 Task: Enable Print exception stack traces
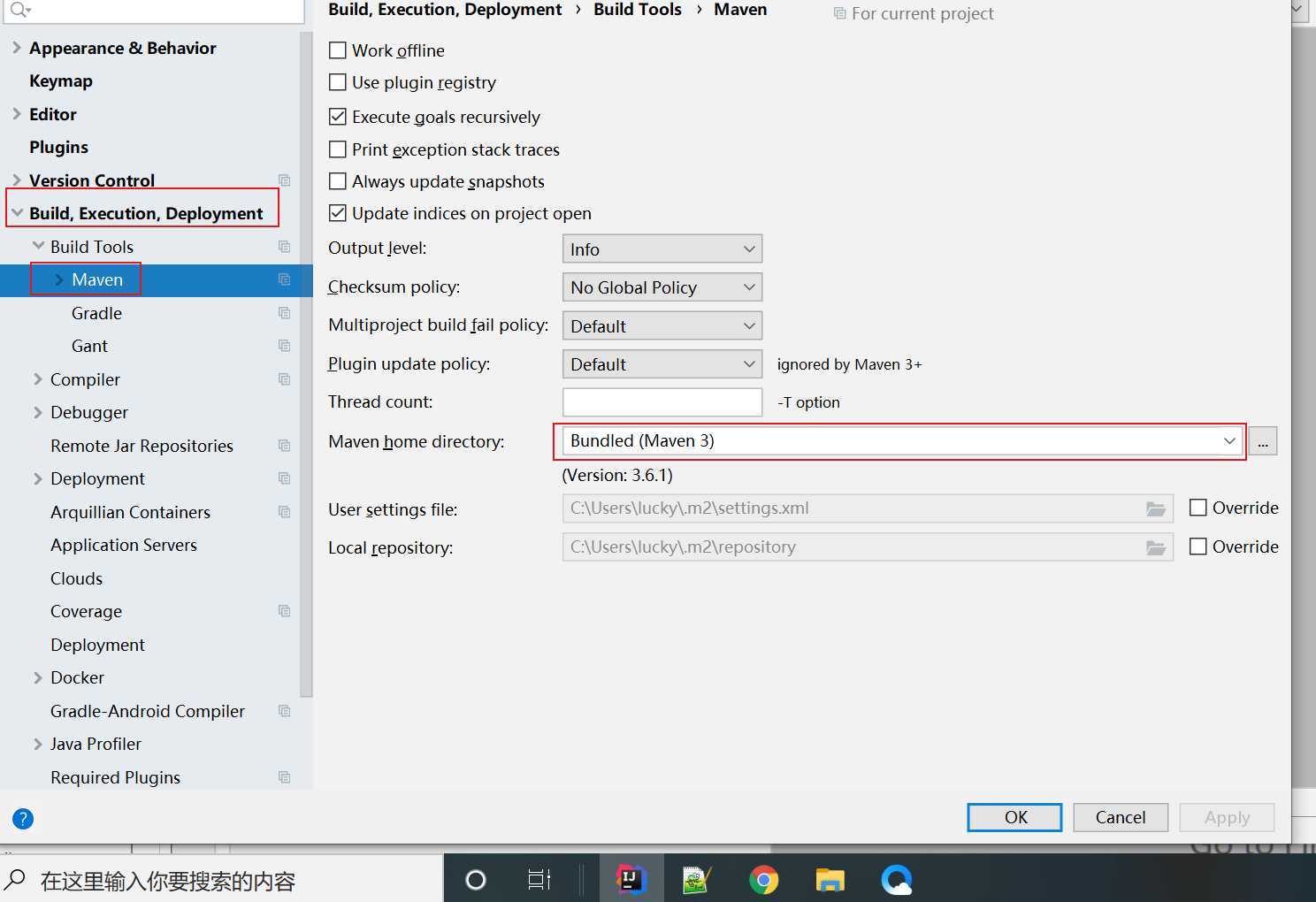point(338,149)
